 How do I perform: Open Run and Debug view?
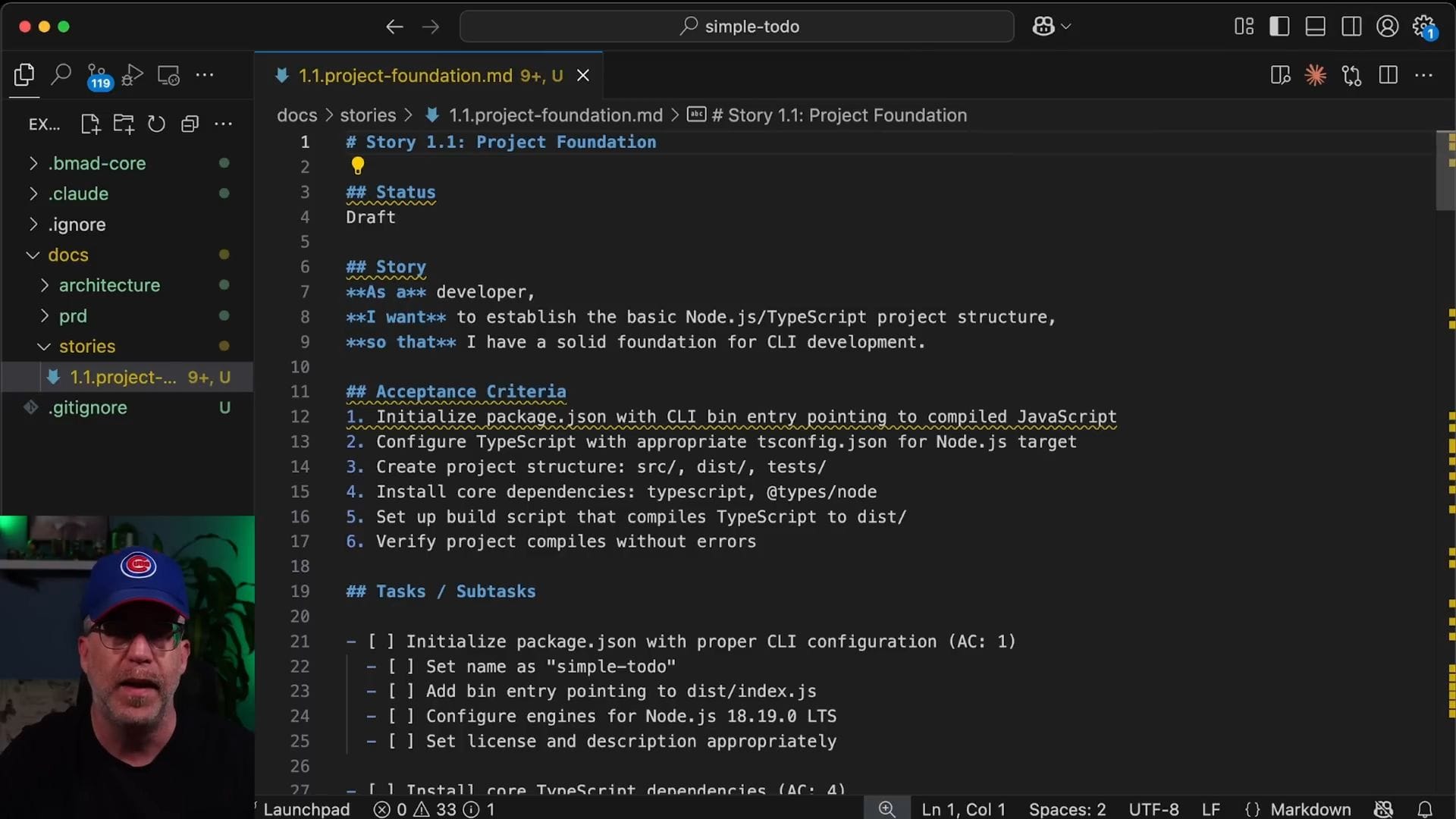click(132, 74)
